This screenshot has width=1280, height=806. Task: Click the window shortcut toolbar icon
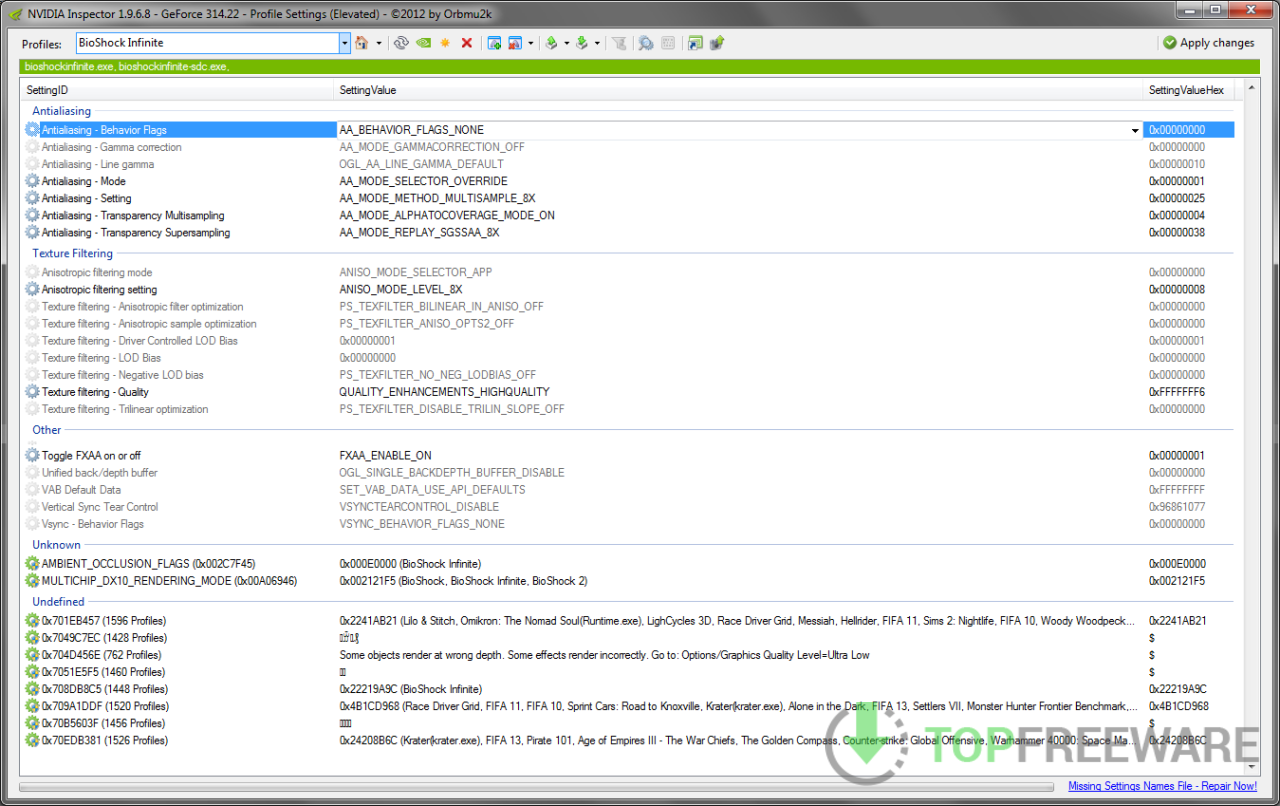pos(695,43)
